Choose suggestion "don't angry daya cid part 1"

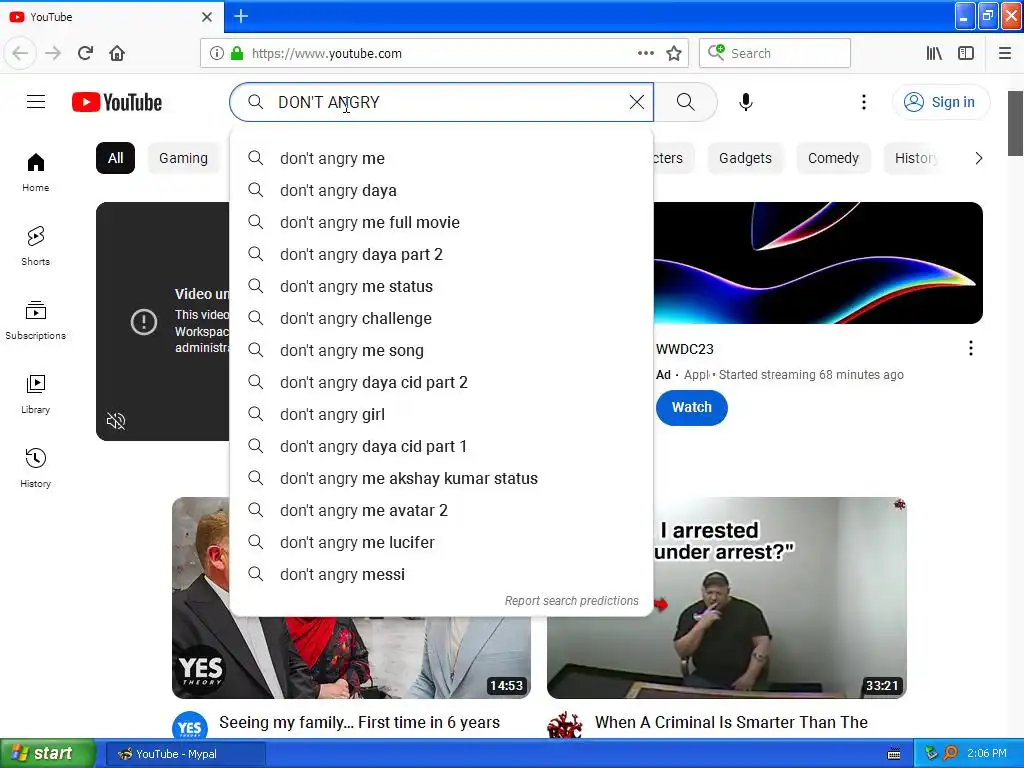point(441,446)
